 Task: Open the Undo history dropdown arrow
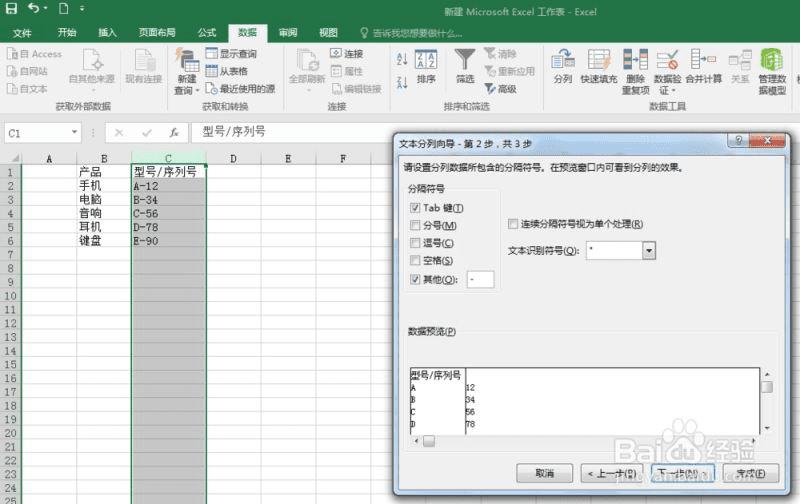[x=45, y=8]
